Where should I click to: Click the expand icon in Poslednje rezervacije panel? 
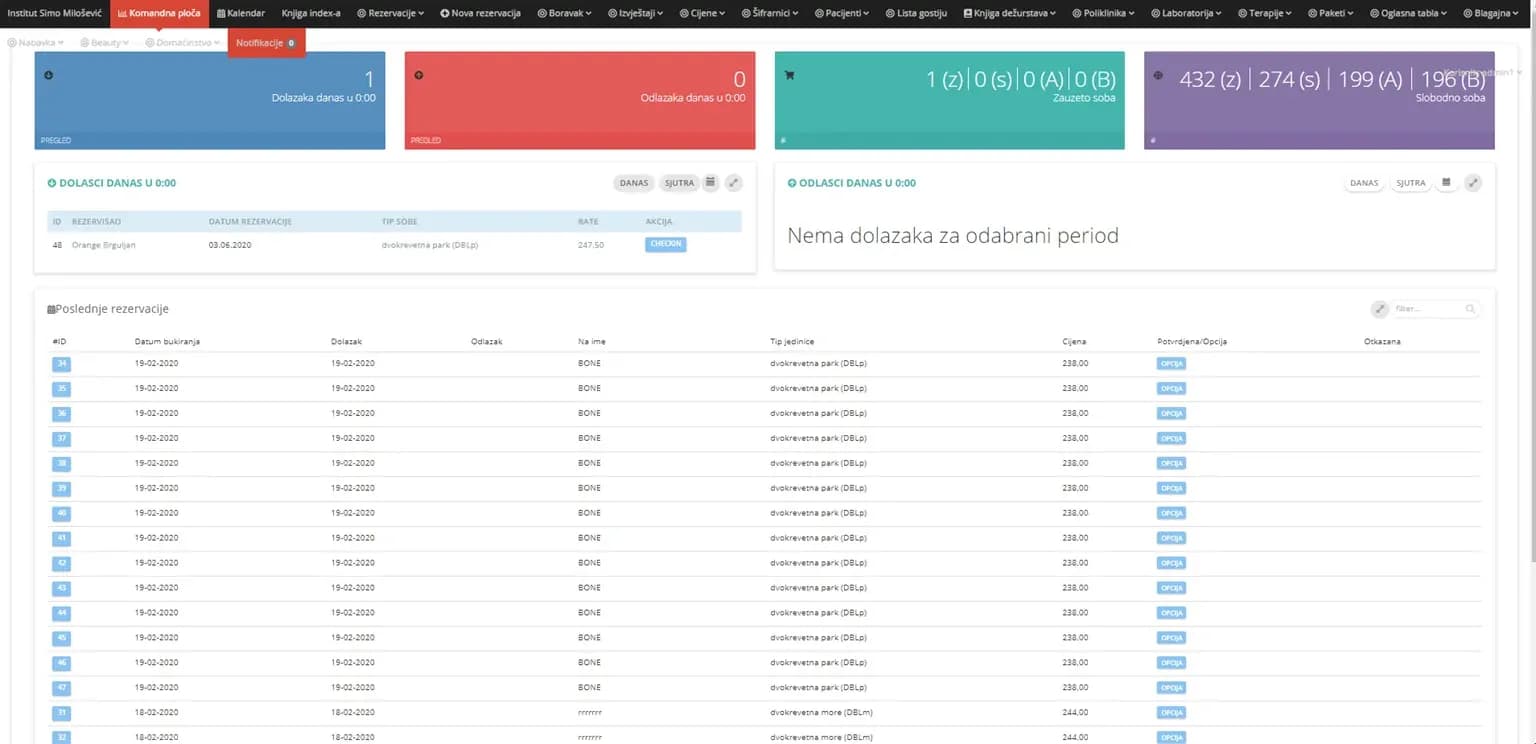1379,309
